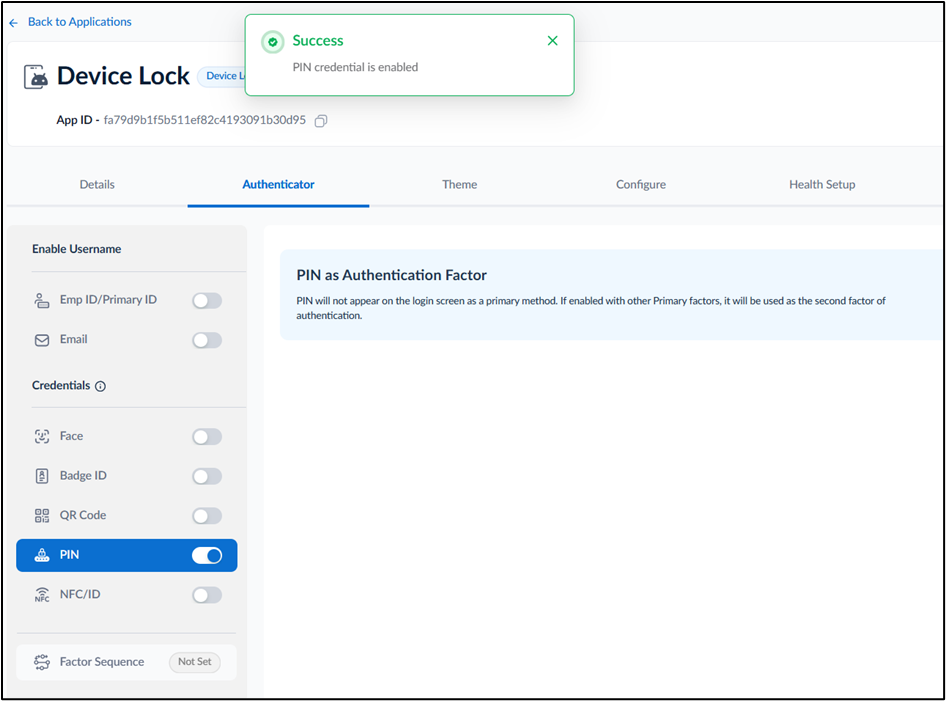Copy the App ID with copy icon
The image size is (946, 701).
click(x=321, y=121)
